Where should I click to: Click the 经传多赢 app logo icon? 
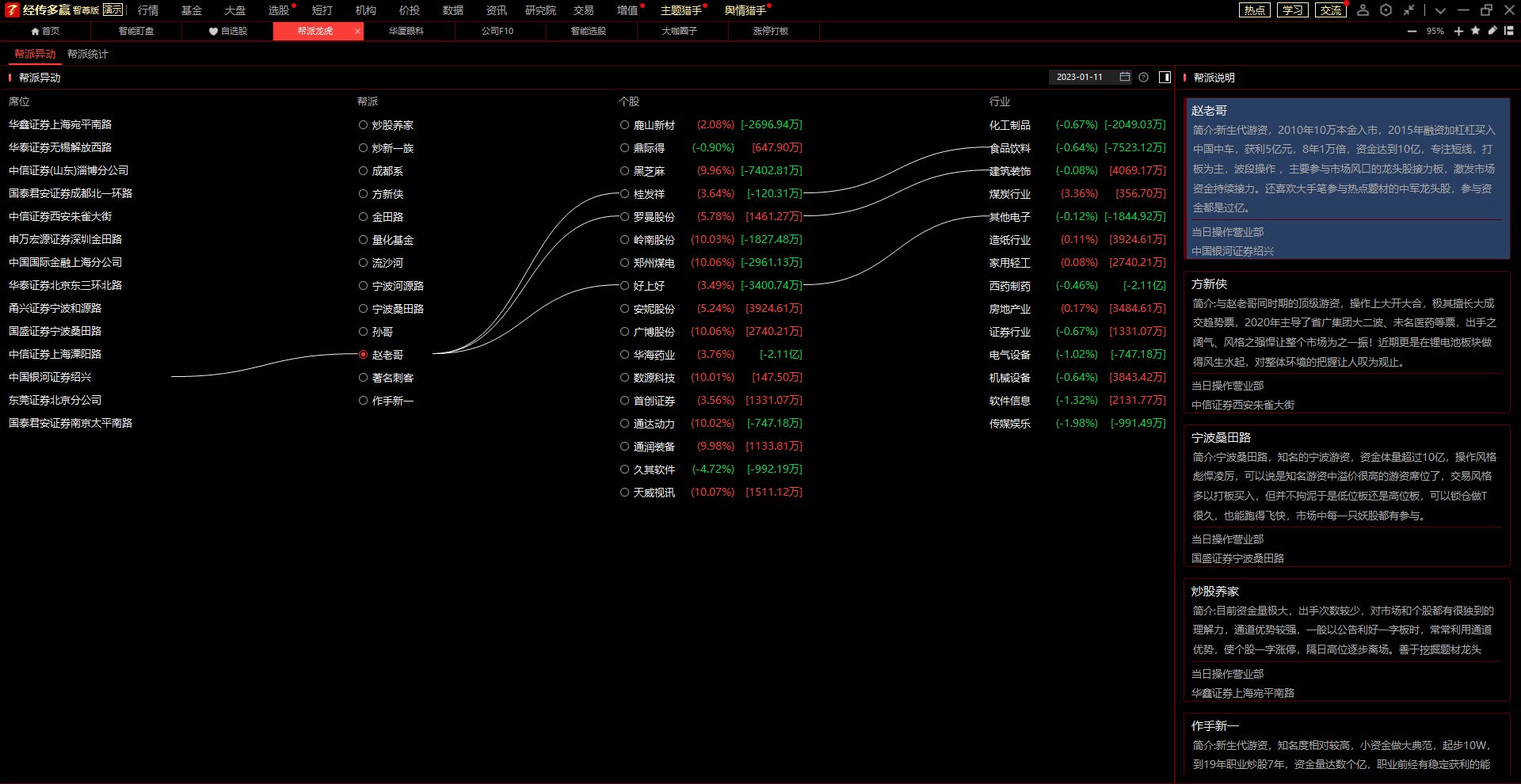(11, 10)
